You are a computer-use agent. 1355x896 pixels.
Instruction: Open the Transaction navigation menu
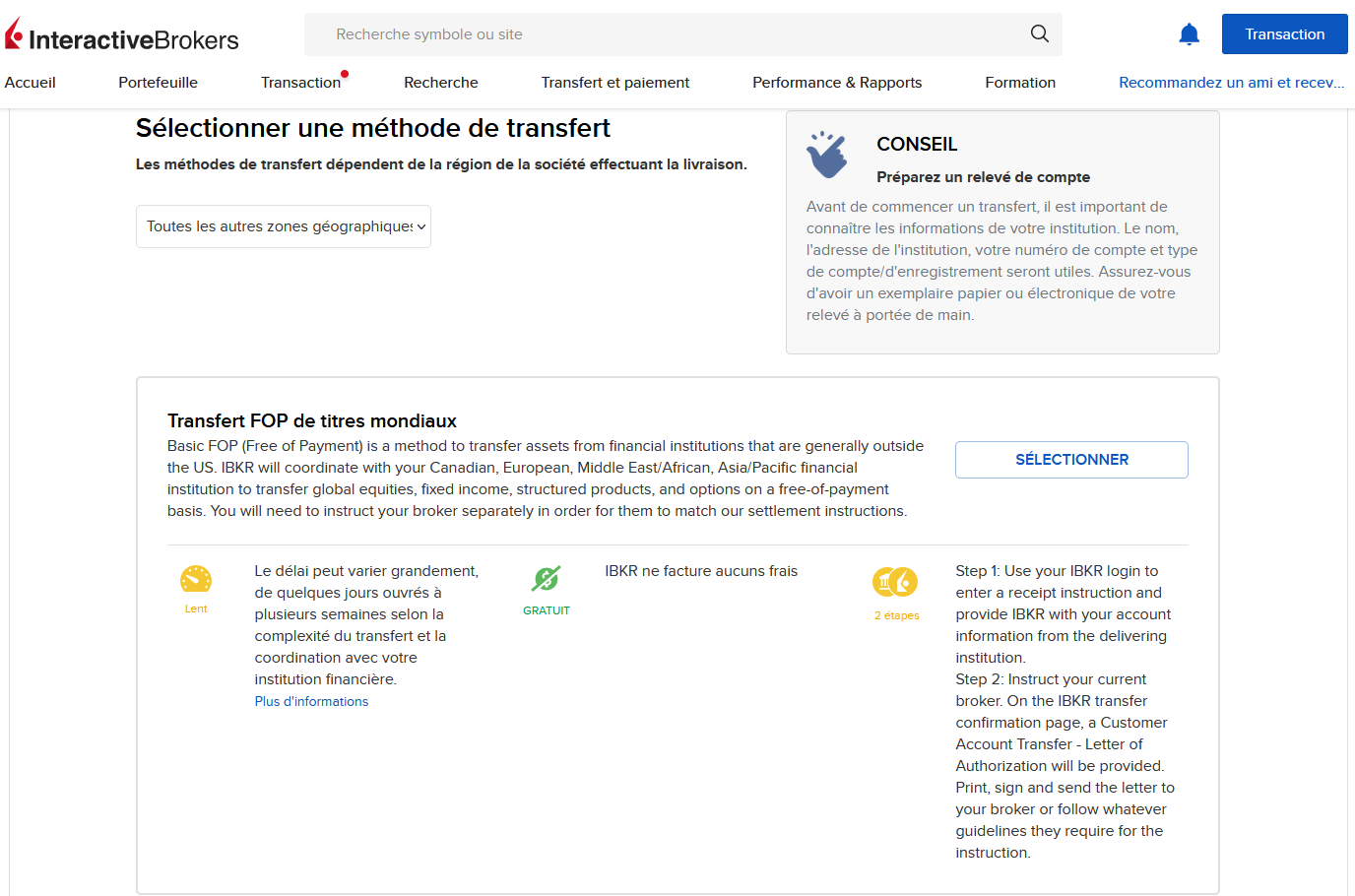click(x=300, y=83)
